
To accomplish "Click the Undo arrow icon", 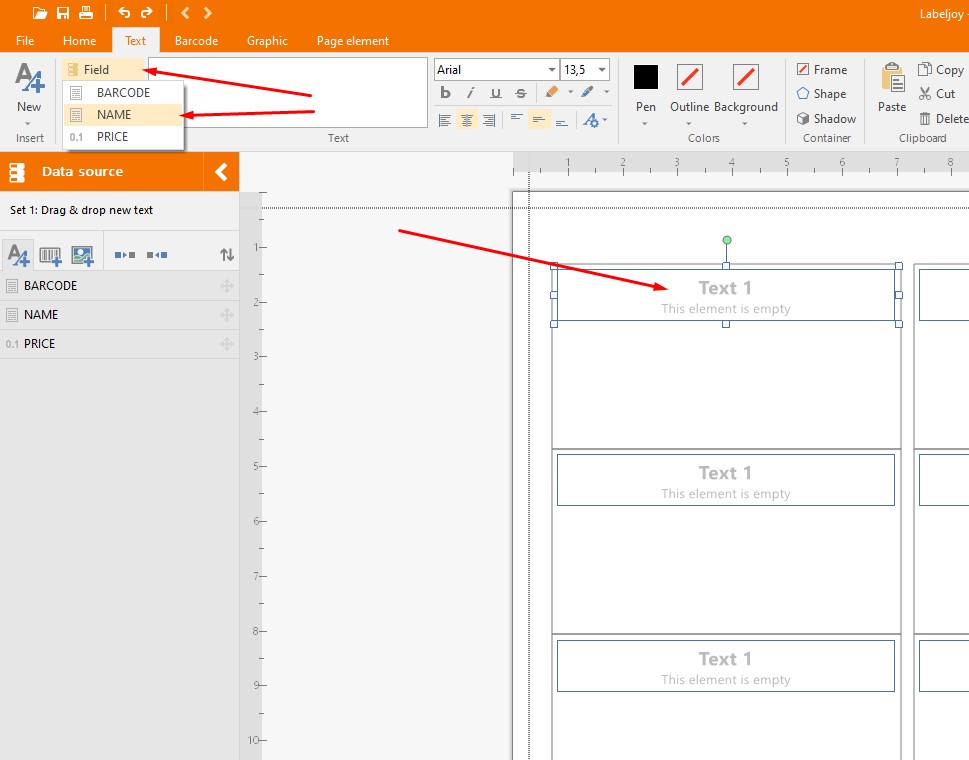I will [124, 13].
